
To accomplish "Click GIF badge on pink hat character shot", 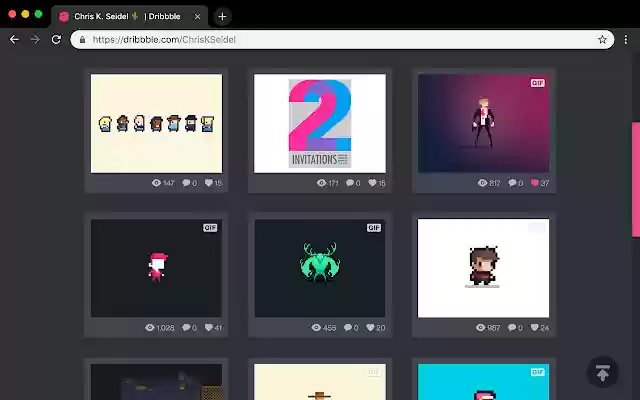I will click(x=210, y=228).
